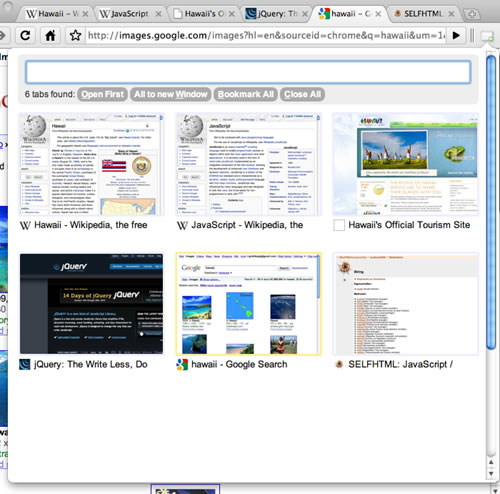The height and width of the screenshot is (494, 500).
Task: Click the new tab plus button
Action: click(x=472, y=14)
